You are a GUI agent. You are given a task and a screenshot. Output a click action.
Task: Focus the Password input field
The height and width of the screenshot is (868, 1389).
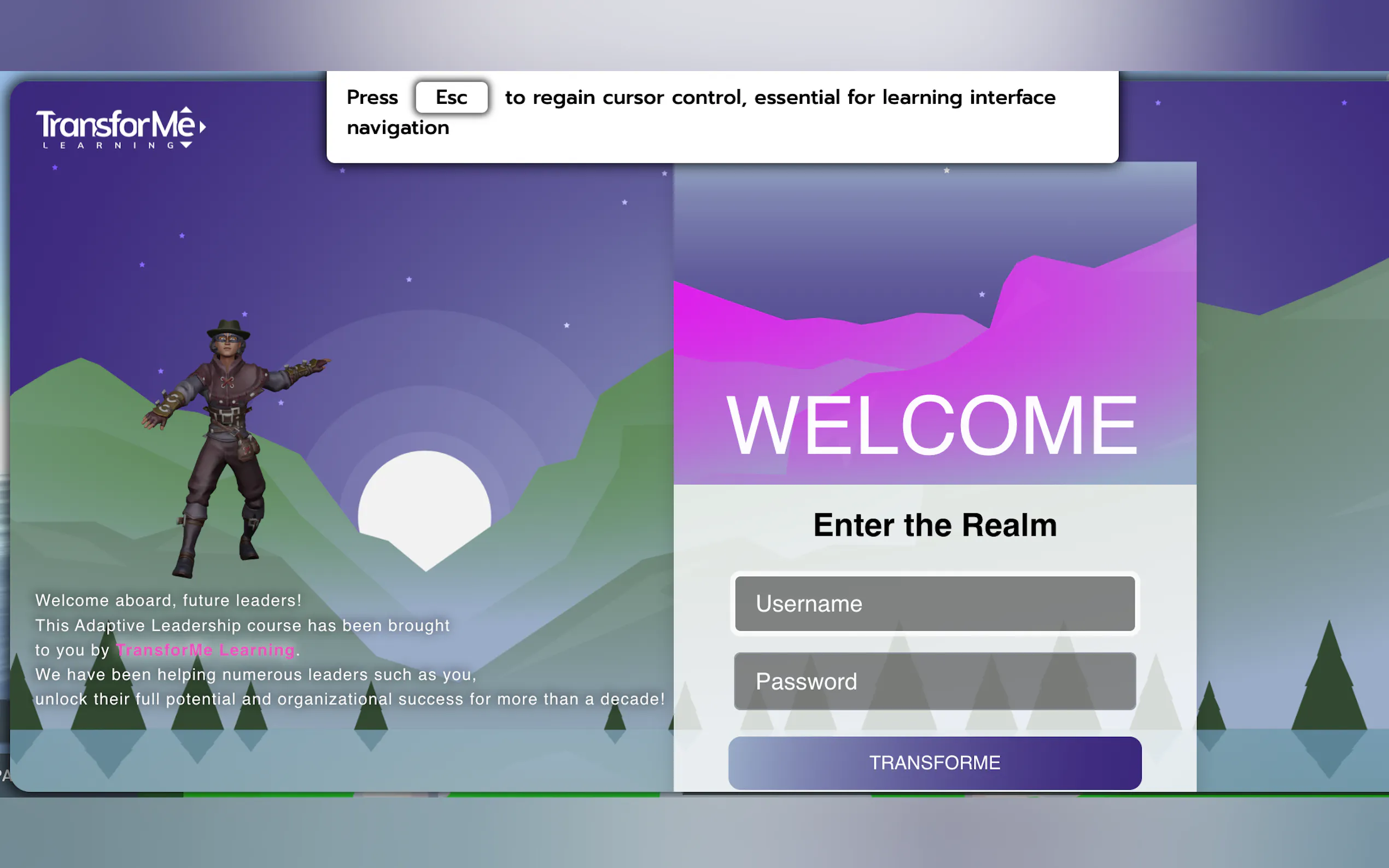click(934, 682)
